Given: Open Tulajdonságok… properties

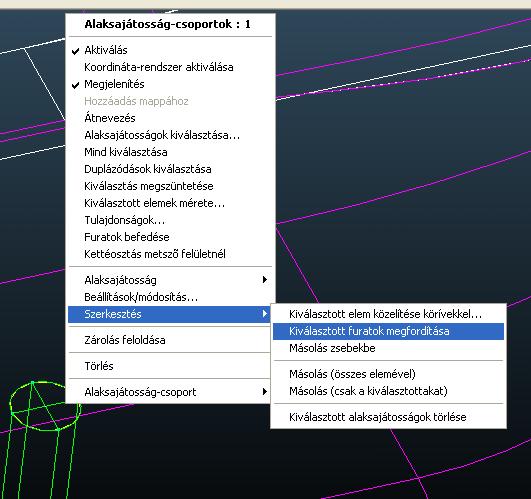Looking at the screenshot, I should click(x=169, y=220).
